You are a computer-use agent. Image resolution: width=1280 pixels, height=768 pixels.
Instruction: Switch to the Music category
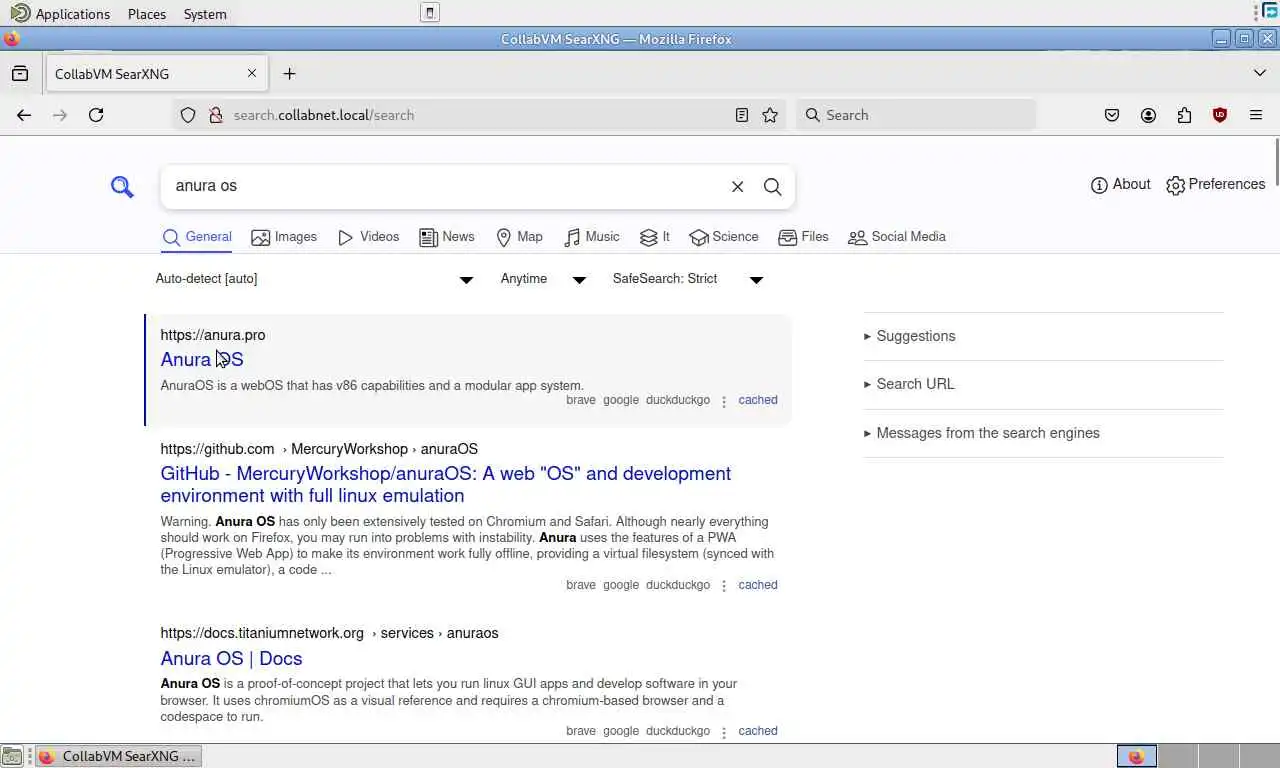(x=591, y=237)
